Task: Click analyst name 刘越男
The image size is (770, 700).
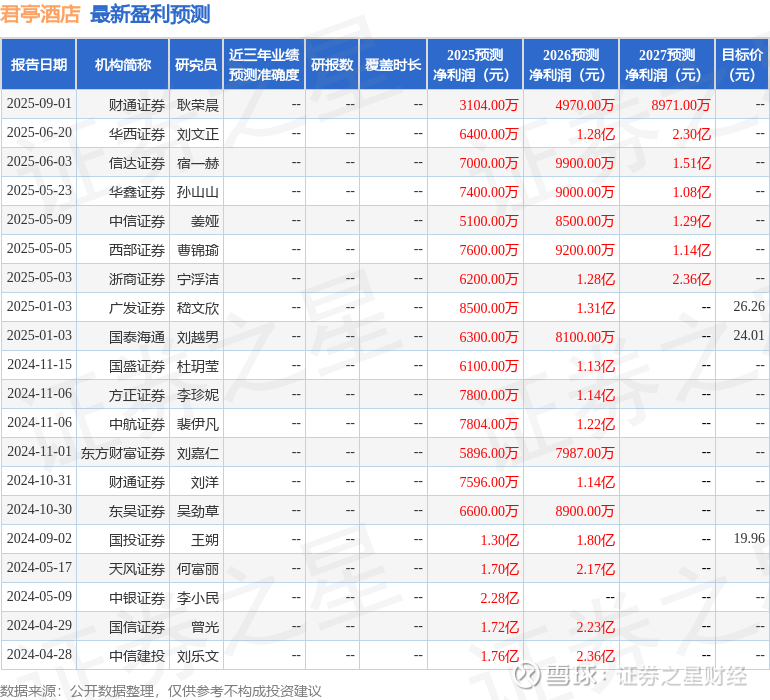Action: pos(198,337)
